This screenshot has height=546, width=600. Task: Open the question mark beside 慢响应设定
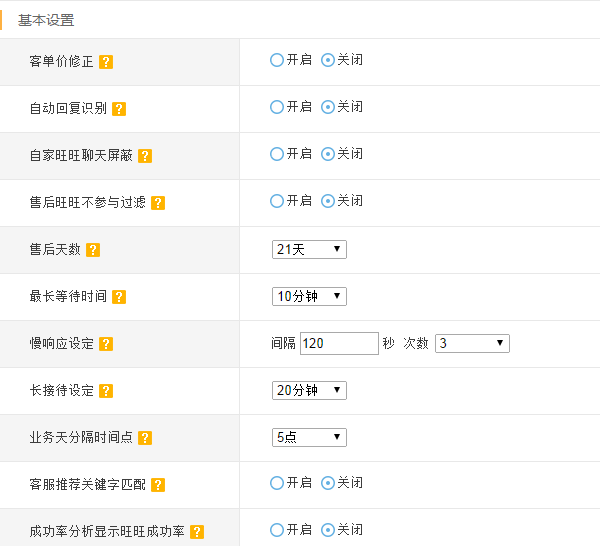(106, 344)
